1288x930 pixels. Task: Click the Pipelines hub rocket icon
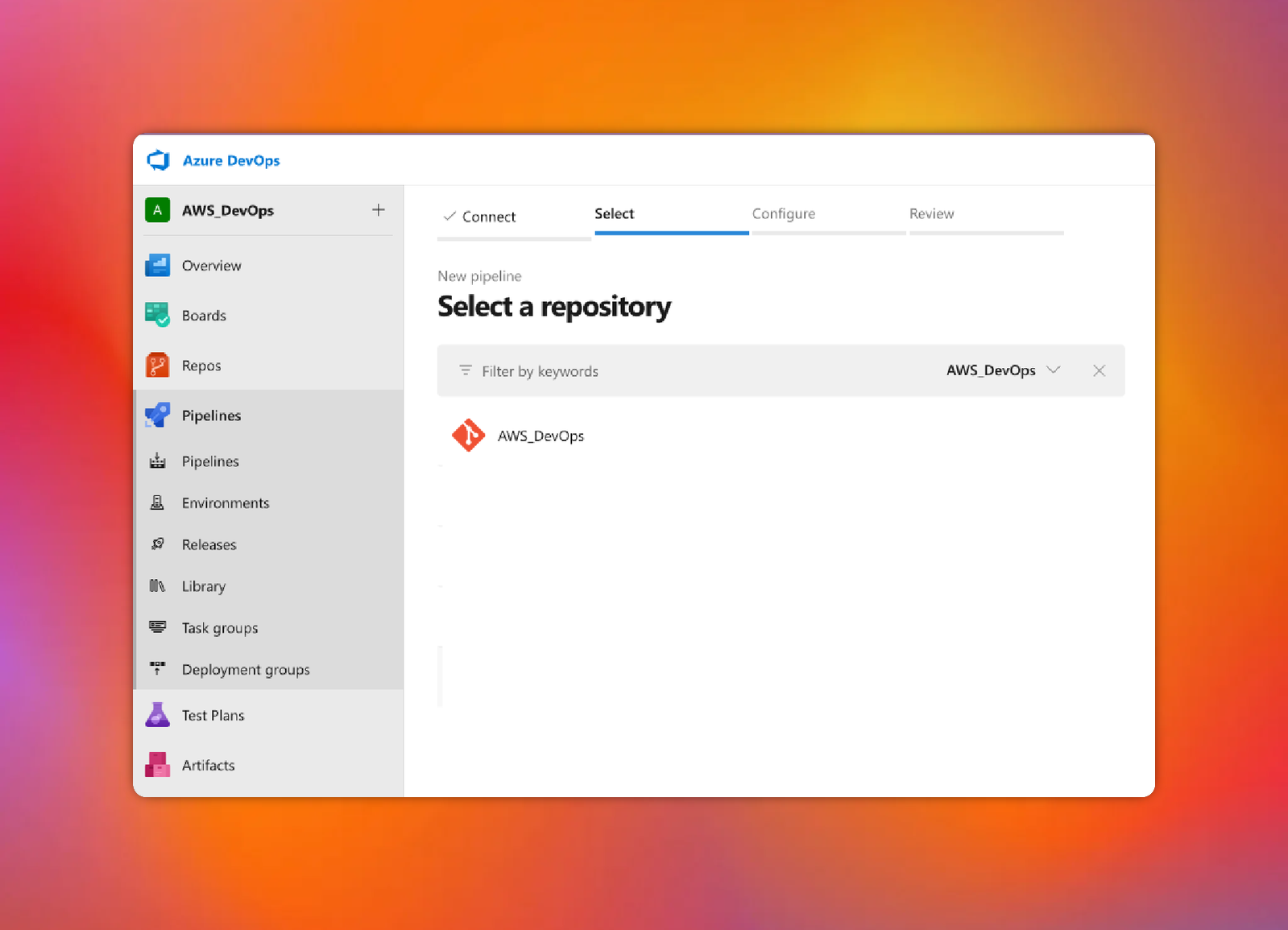[157, 415]
